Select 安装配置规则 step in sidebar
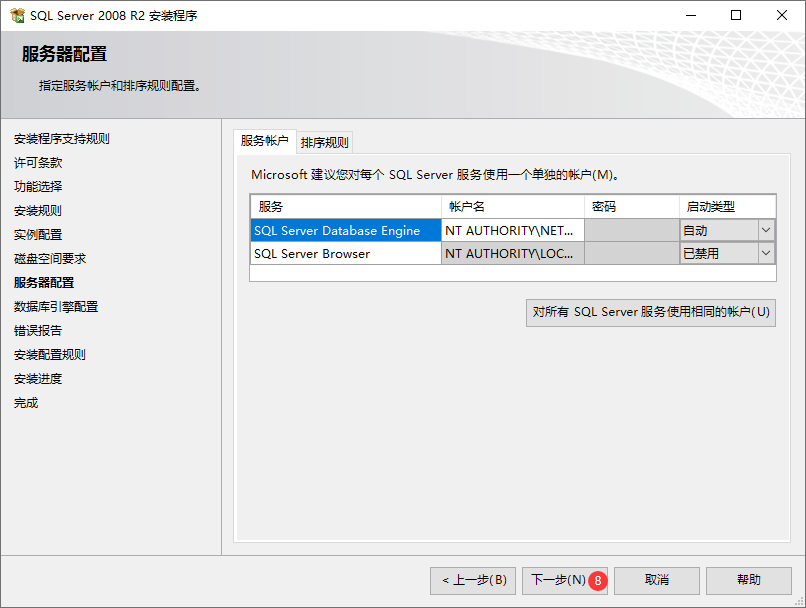 click(50, 355)
